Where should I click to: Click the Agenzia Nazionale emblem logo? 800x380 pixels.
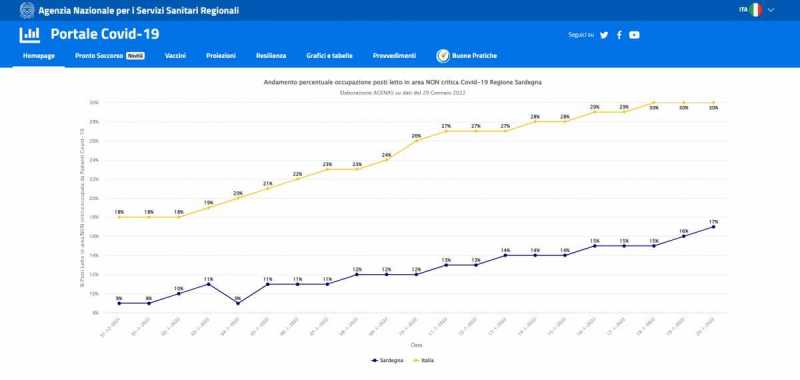(x=27, y=10)
